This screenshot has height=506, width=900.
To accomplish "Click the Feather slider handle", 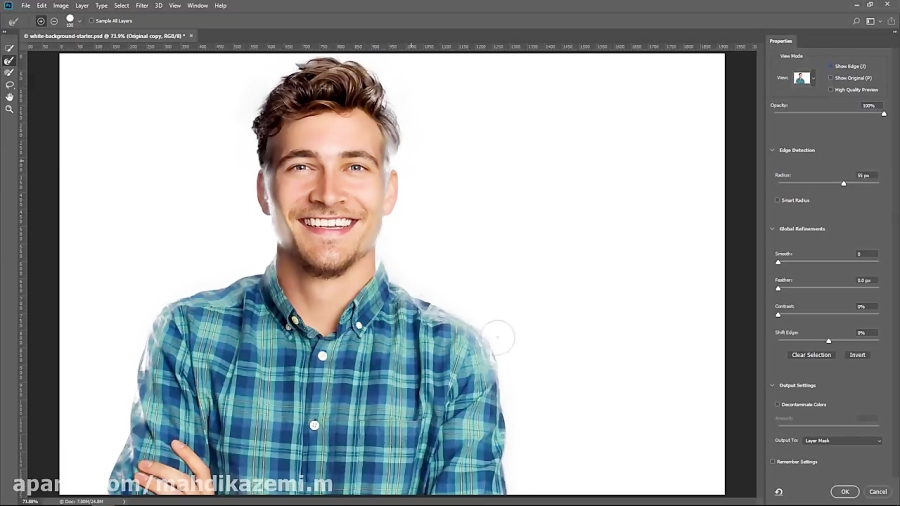I will (x=778, y=289).
